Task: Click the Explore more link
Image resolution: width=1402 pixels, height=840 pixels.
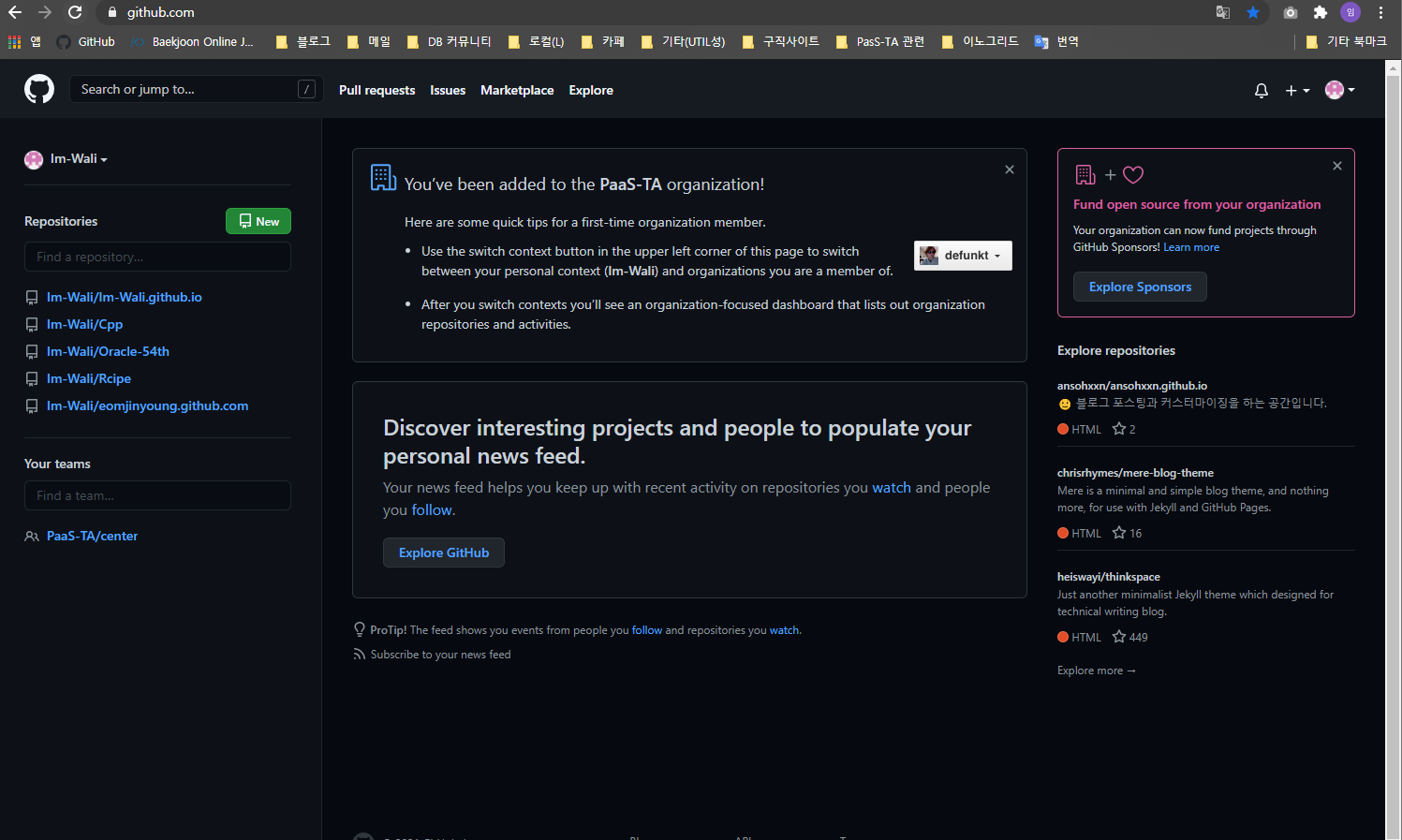Action: coord(1096,671)
